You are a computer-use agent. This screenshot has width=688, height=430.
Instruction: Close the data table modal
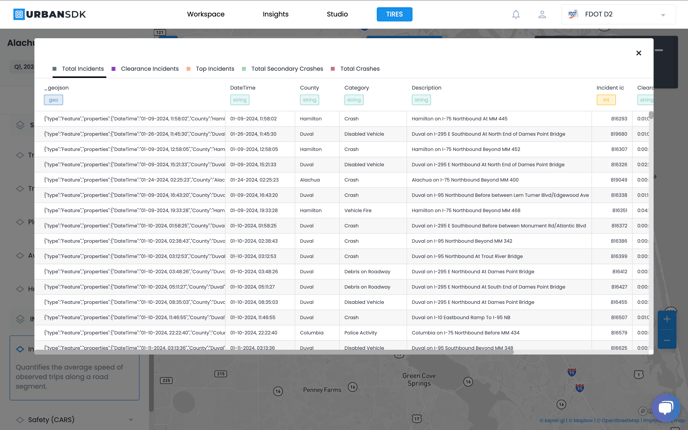tap(638, 53)
